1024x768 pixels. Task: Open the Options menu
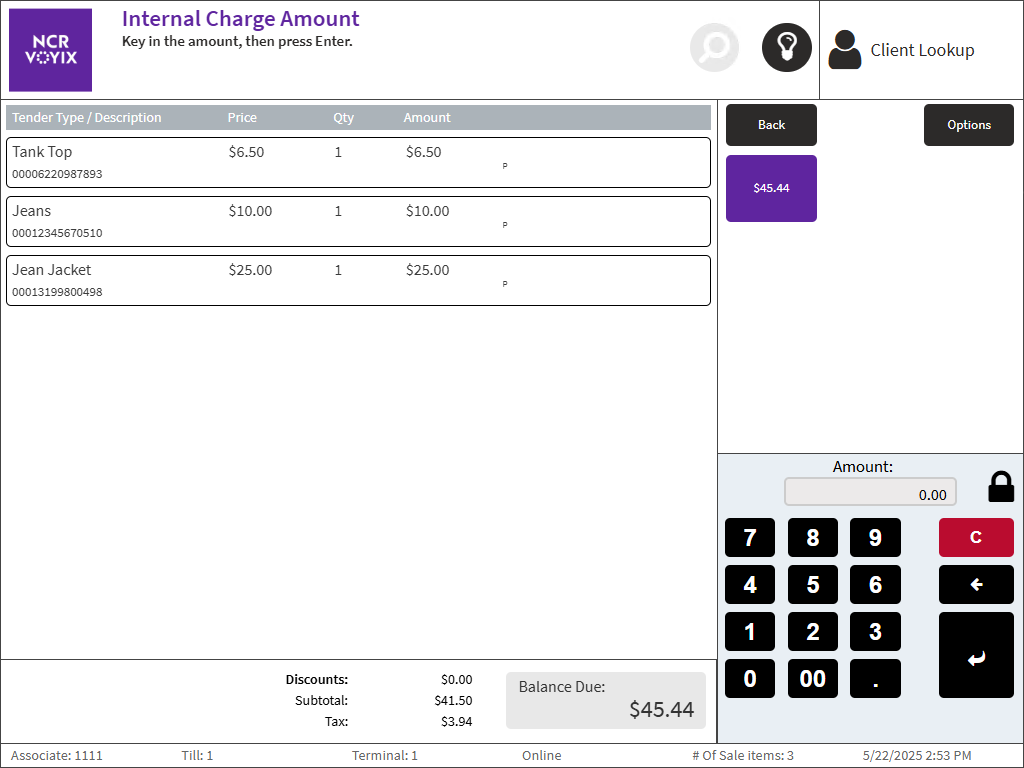(968, 125)
